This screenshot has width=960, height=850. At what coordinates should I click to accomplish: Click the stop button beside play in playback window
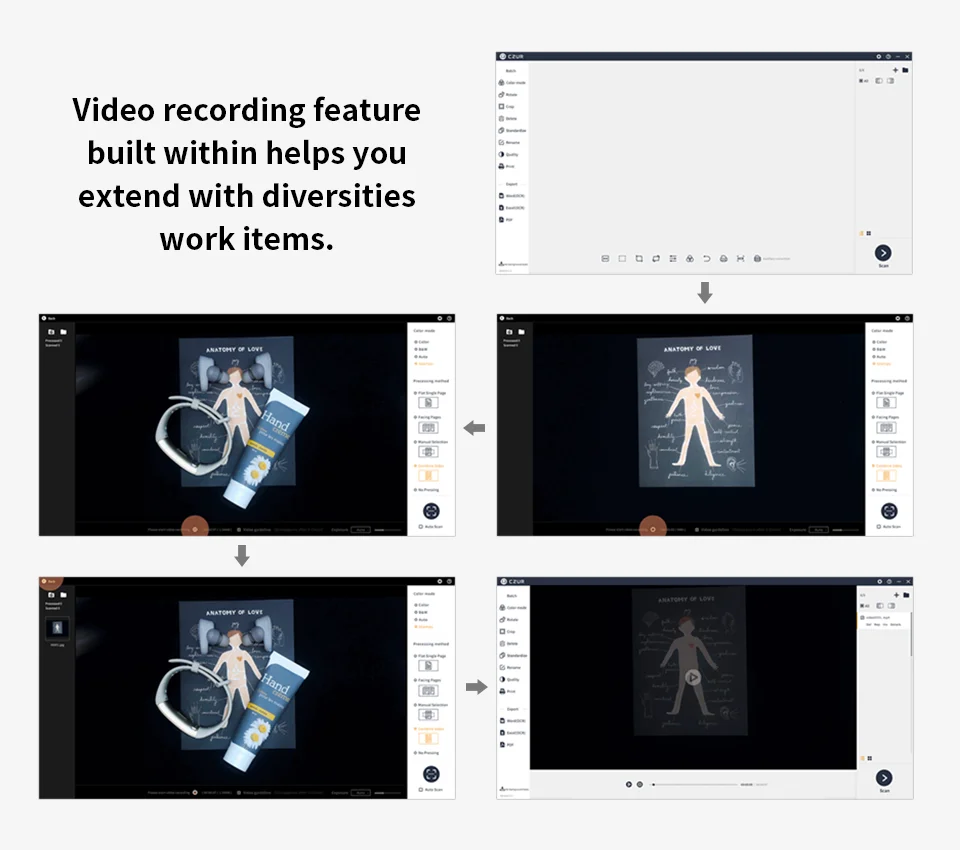coord(640,784)
